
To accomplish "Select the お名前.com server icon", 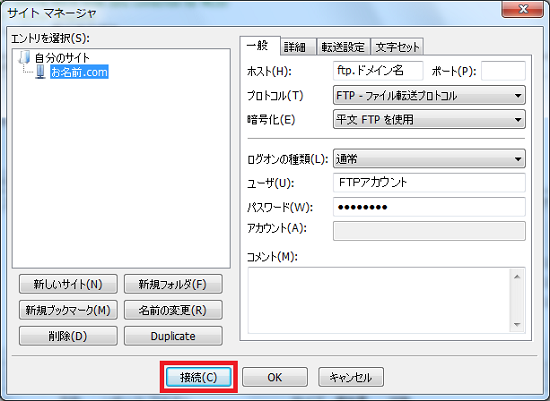I will (40, 72).
